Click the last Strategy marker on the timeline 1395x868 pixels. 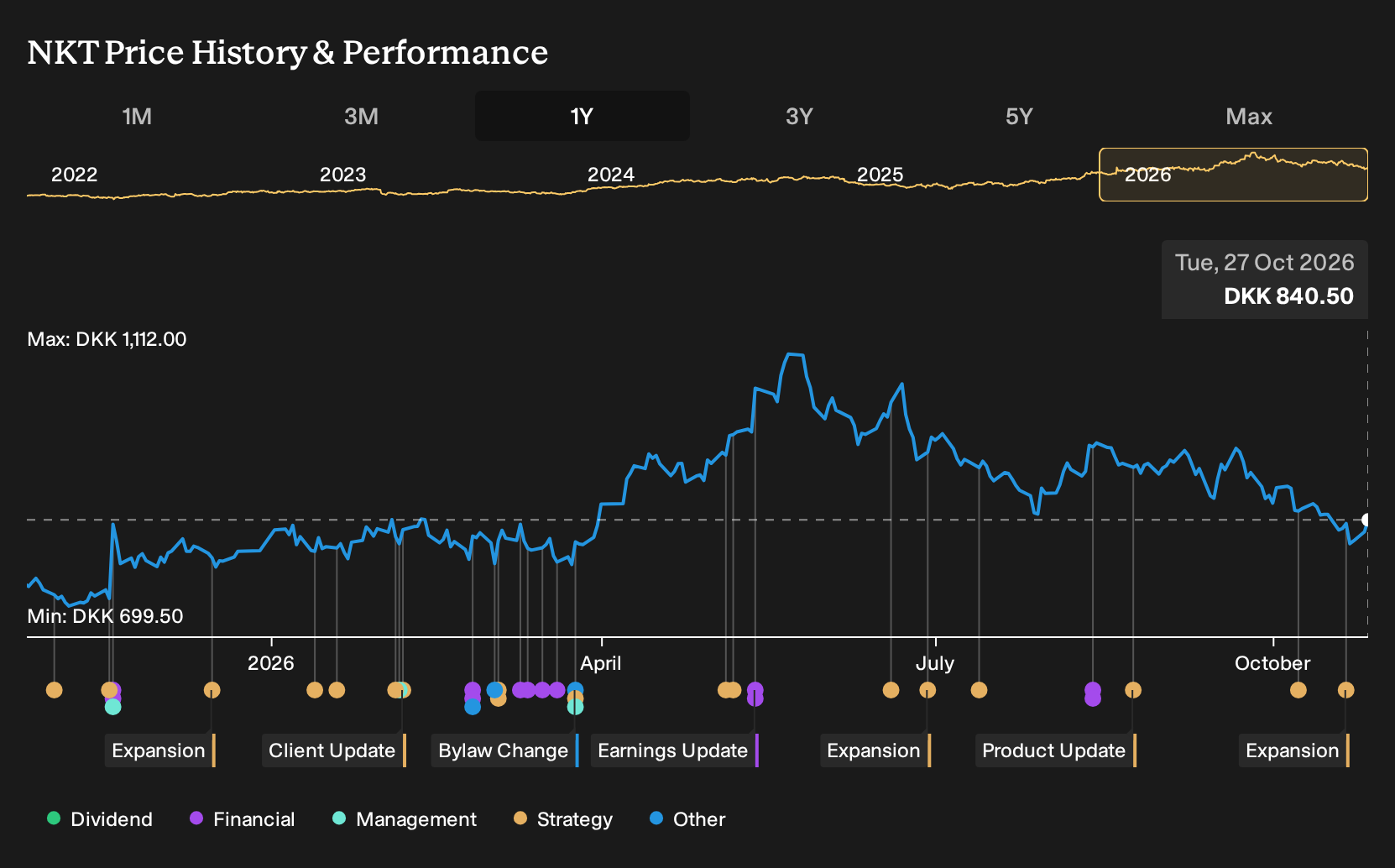click(x=1346, y=690)
